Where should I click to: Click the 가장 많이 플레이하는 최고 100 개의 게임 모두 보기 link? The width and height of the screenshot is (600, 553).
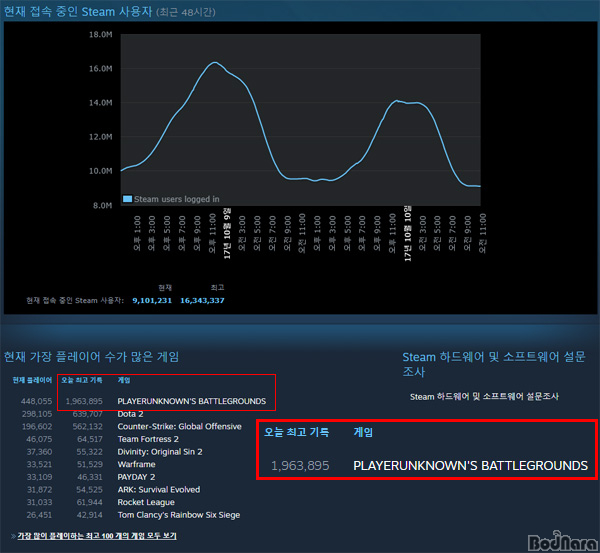tap(97, 536)
